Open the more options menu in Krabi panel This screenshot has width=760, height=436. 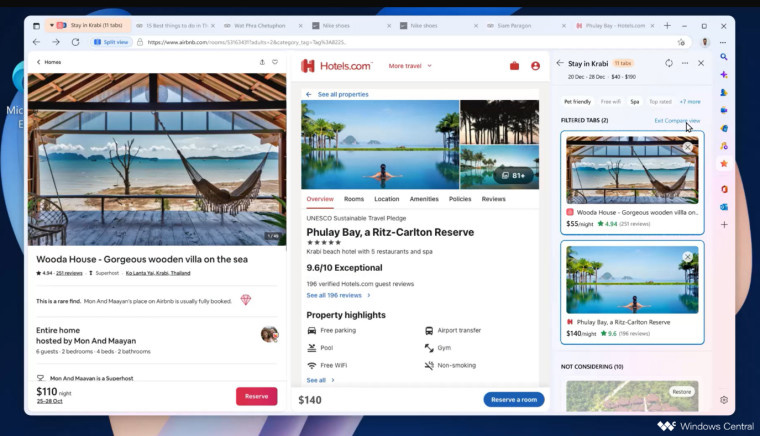click(x=685, y=63)
